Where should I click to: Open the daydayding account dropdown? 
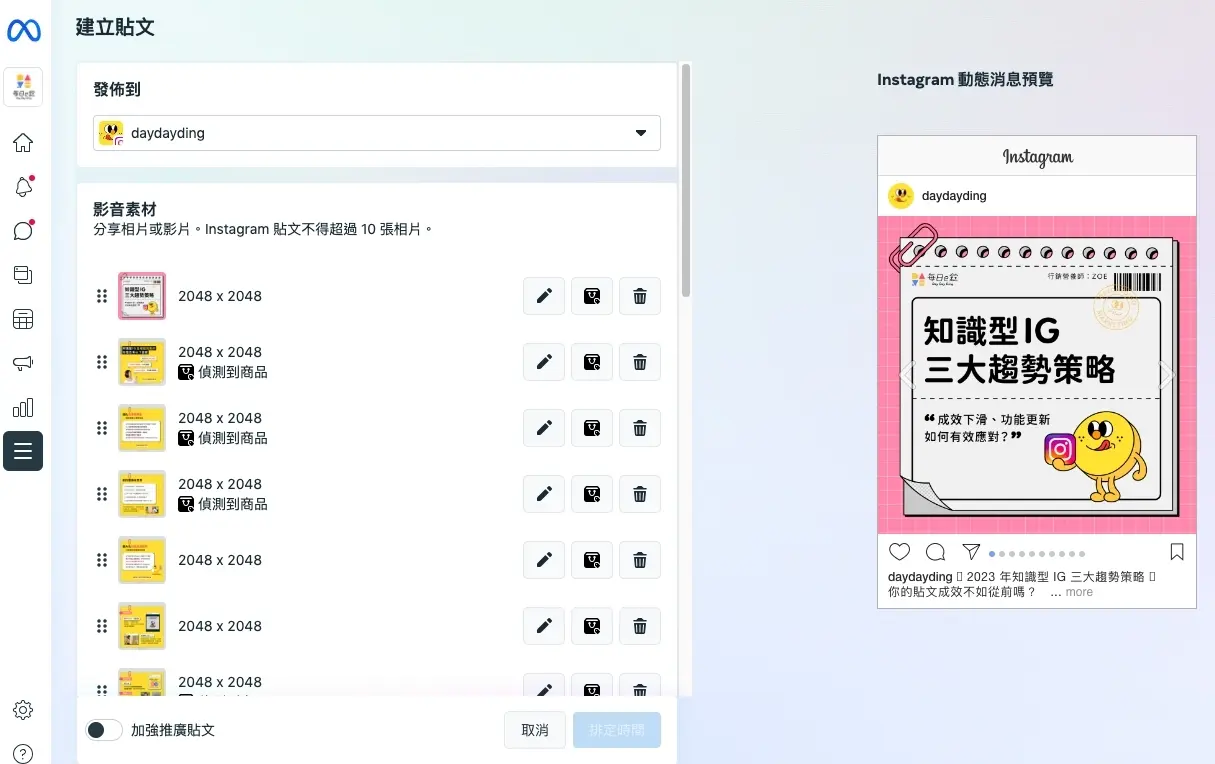(x=377, y=133)
